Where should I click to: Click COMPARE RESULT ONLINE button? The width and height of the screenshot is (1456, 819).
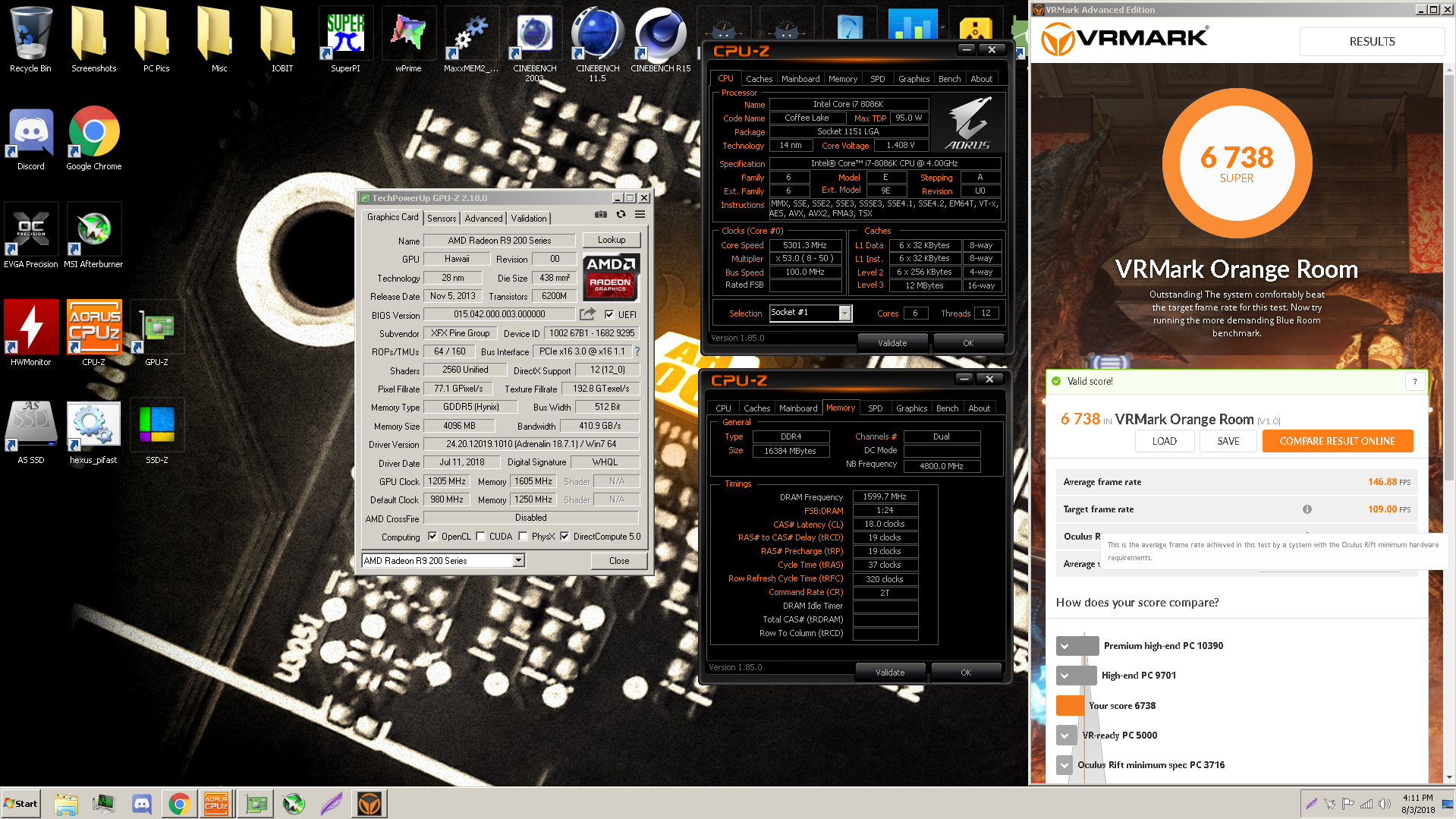(x=1337, y=441)
